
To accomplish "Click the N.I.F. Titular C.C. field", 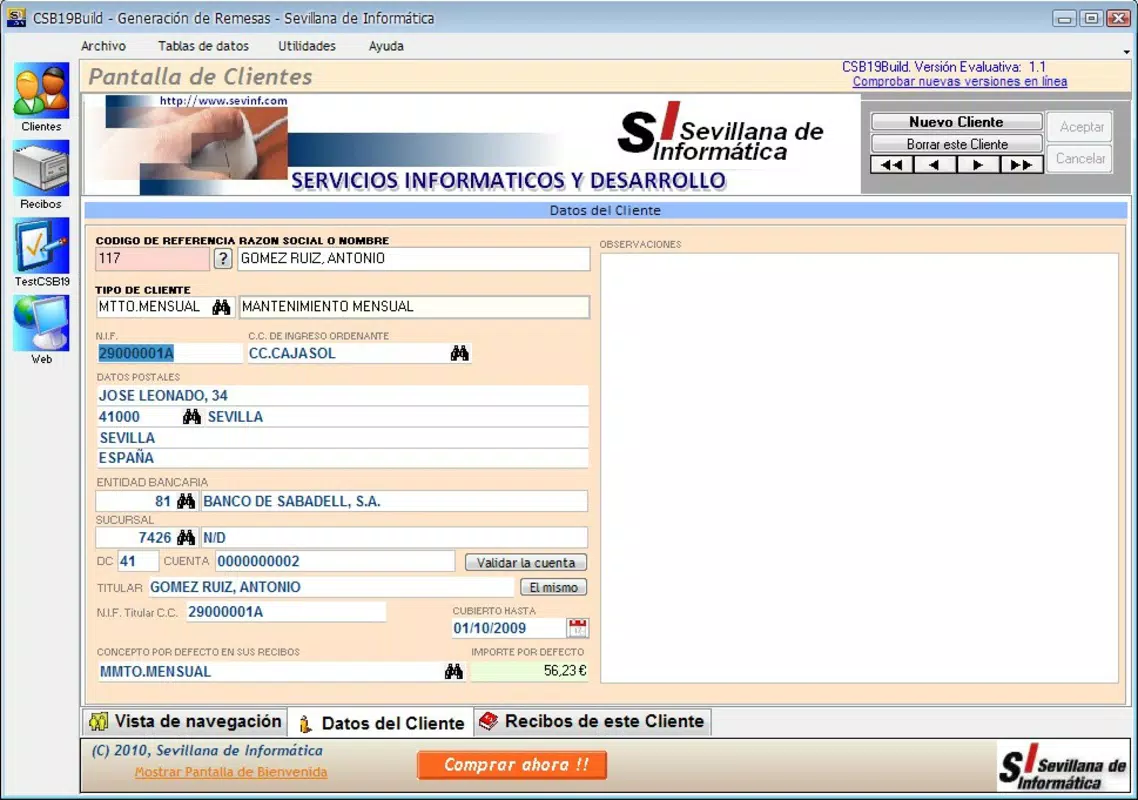I will 286,612.
